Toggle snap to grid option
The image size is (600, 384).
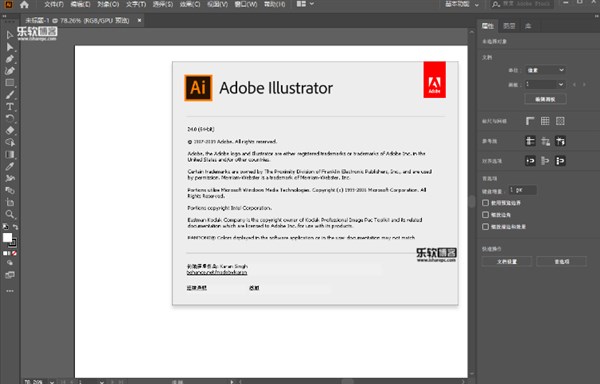click(x=560, y=161)
